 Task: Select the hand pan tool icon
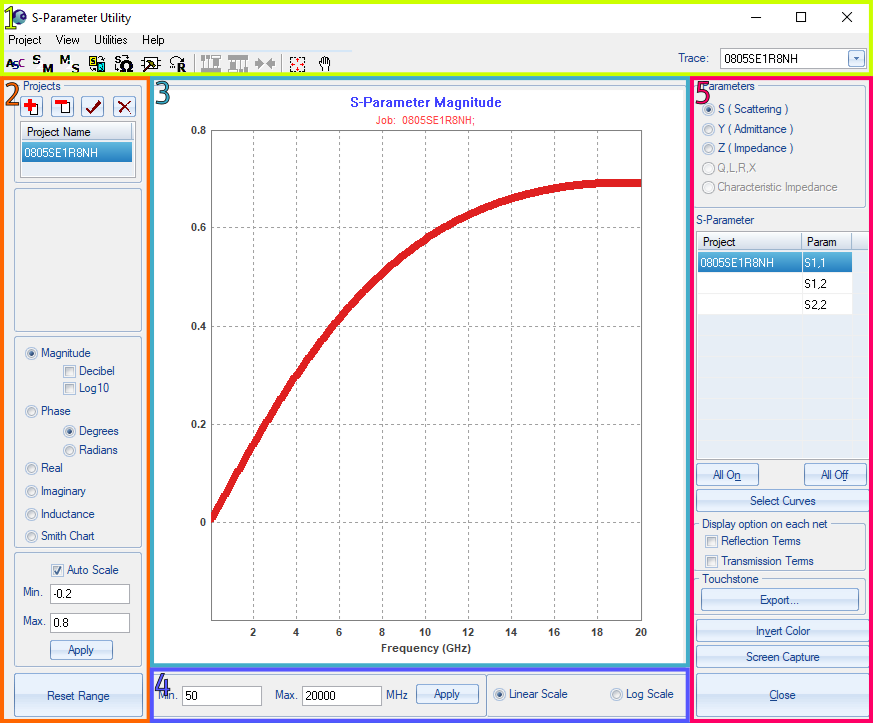(325, 64)
